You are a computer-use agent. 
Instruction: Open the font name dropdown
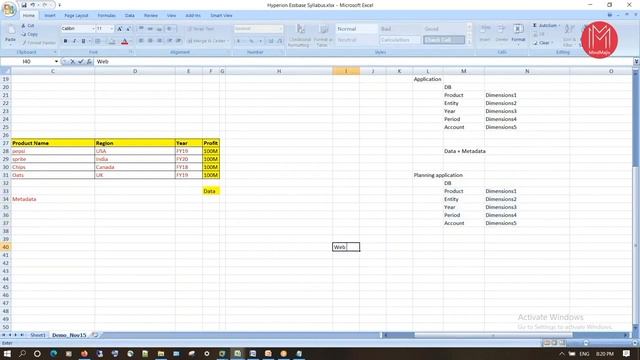[x=93, y=29]
